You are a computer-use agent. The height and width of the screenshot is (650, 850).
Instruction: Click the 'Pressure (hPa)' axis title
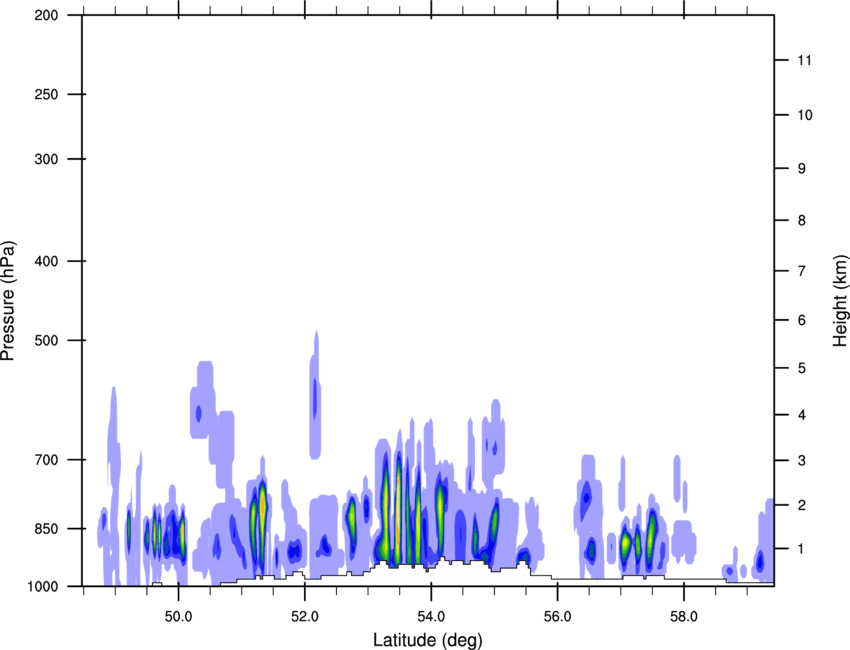[8, 301]
